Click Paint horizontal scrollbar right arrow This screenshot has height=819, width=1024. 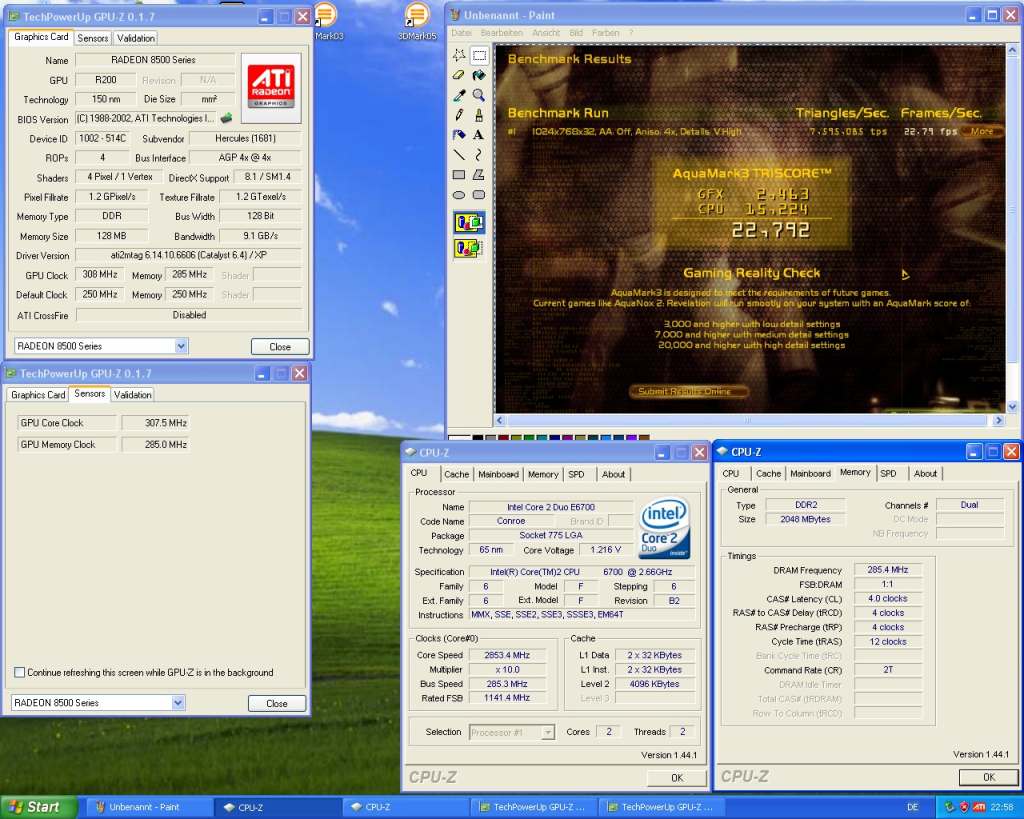(998, 421)
